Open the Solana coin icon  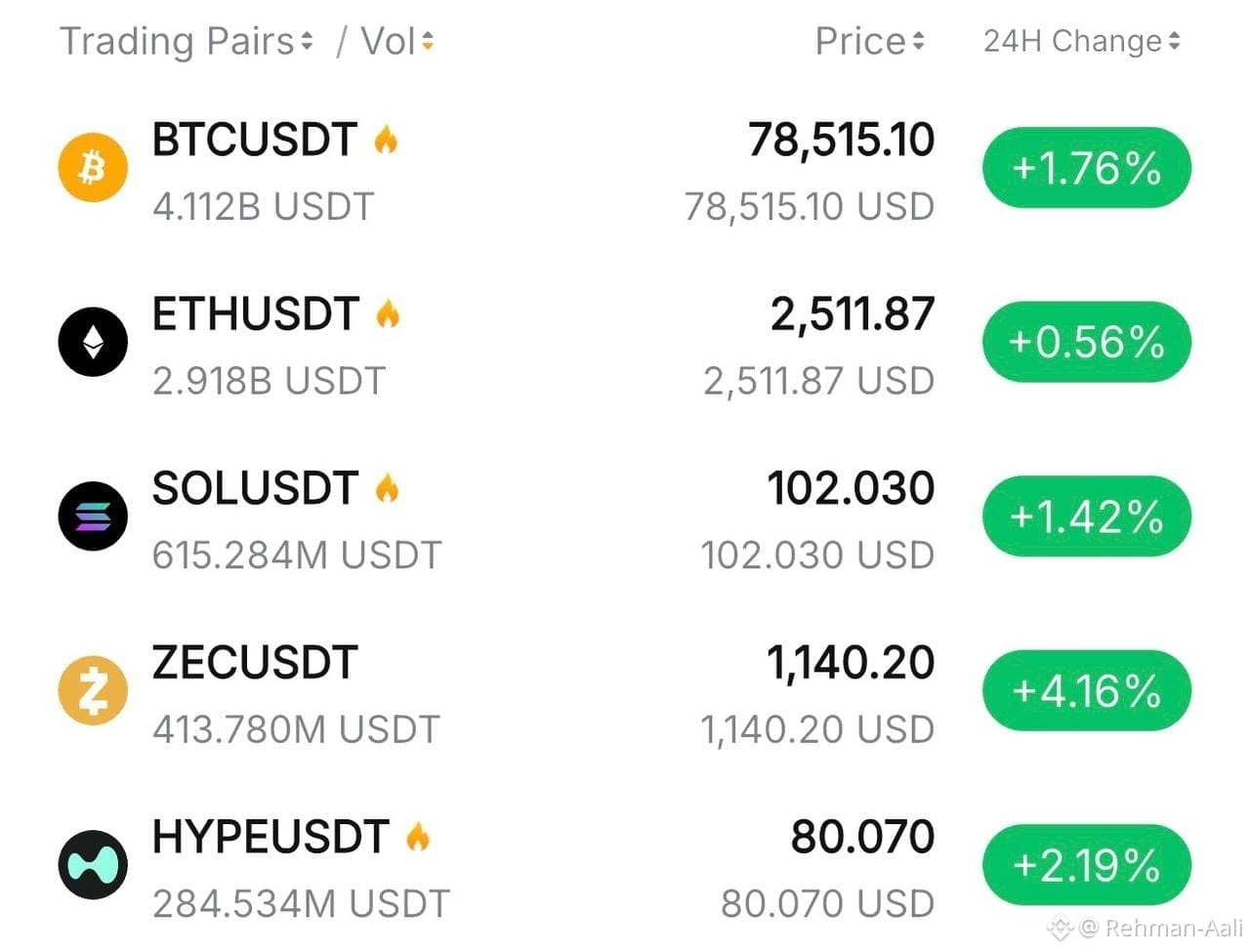(x=93, y=517)
